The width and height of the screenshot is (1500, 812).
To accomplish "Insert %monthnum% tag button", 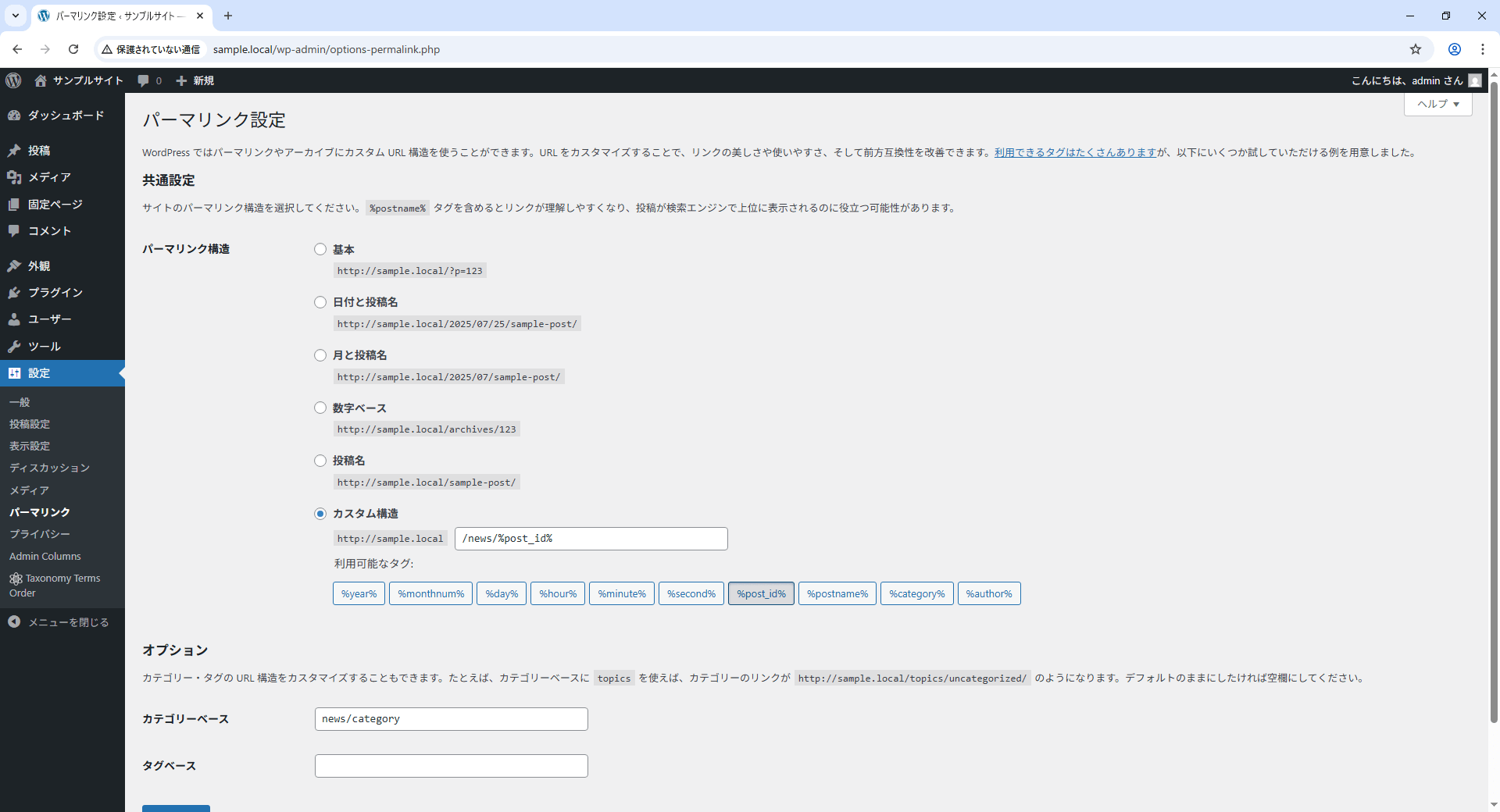I will point(430,593).
